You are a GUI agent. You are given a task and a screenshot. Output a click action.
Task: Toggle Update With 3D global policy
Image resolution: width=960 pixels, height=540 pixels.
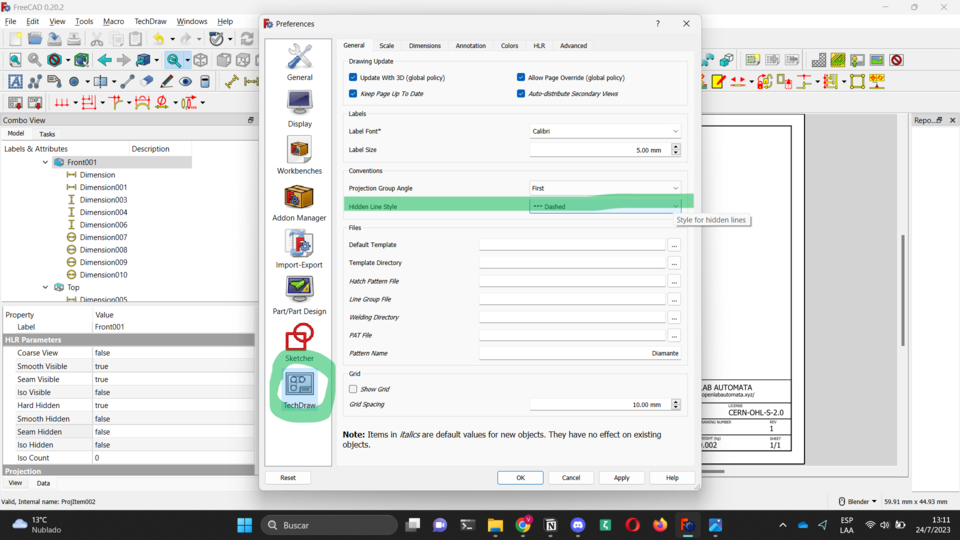(x=353, y=77)
